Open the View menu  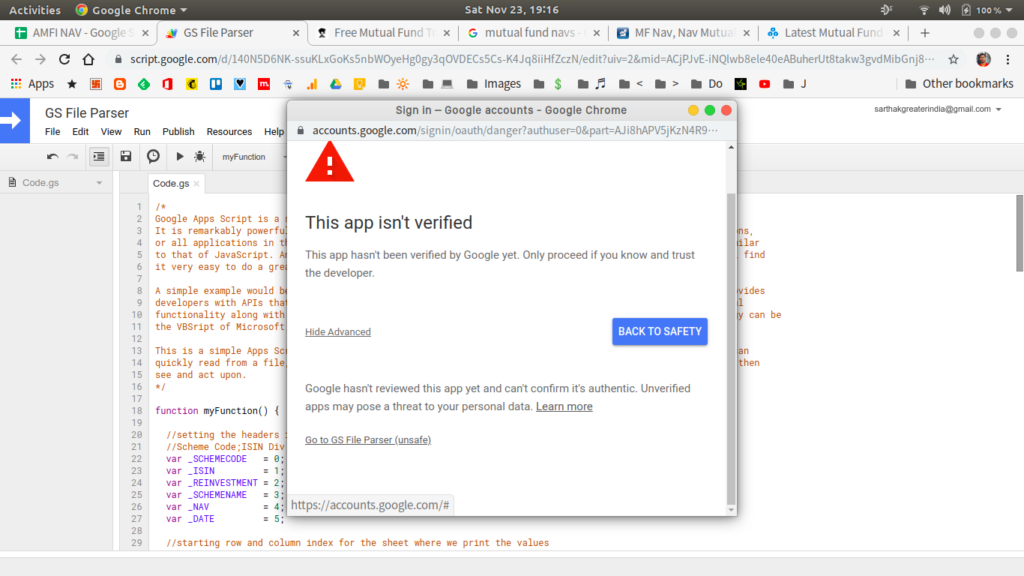[111, 131]
